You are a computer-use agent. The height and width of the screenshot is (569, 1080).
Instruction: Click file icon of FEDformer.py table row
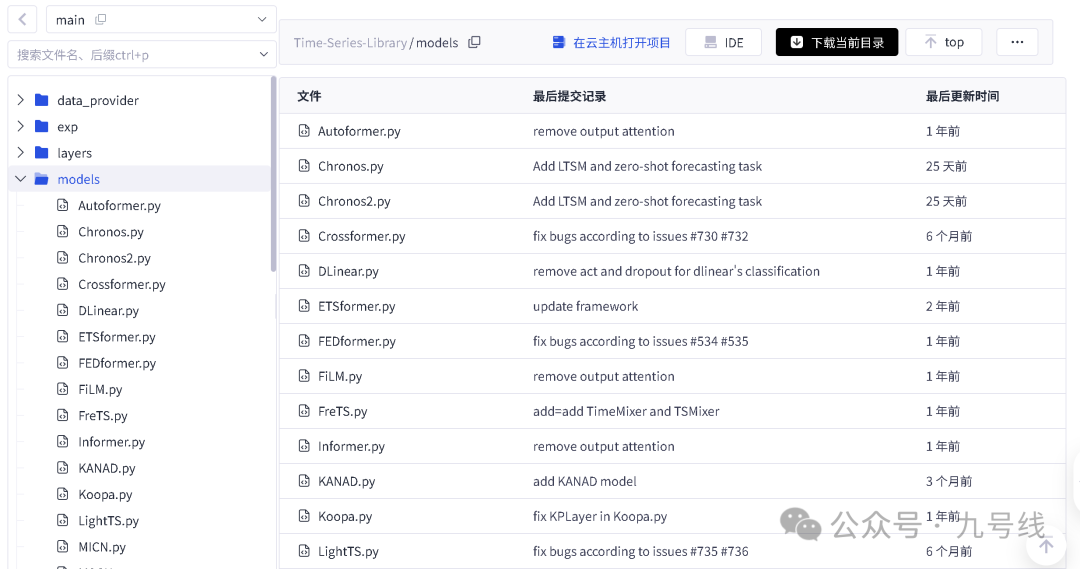pyautogui.click(x=304, y=340)
